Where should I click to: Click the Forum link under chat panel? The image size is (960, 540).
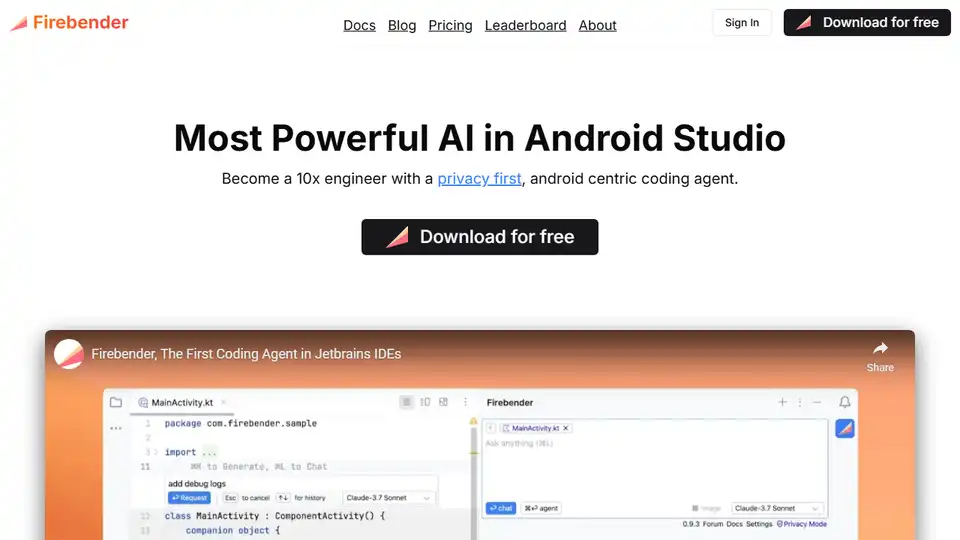(713, 524)
